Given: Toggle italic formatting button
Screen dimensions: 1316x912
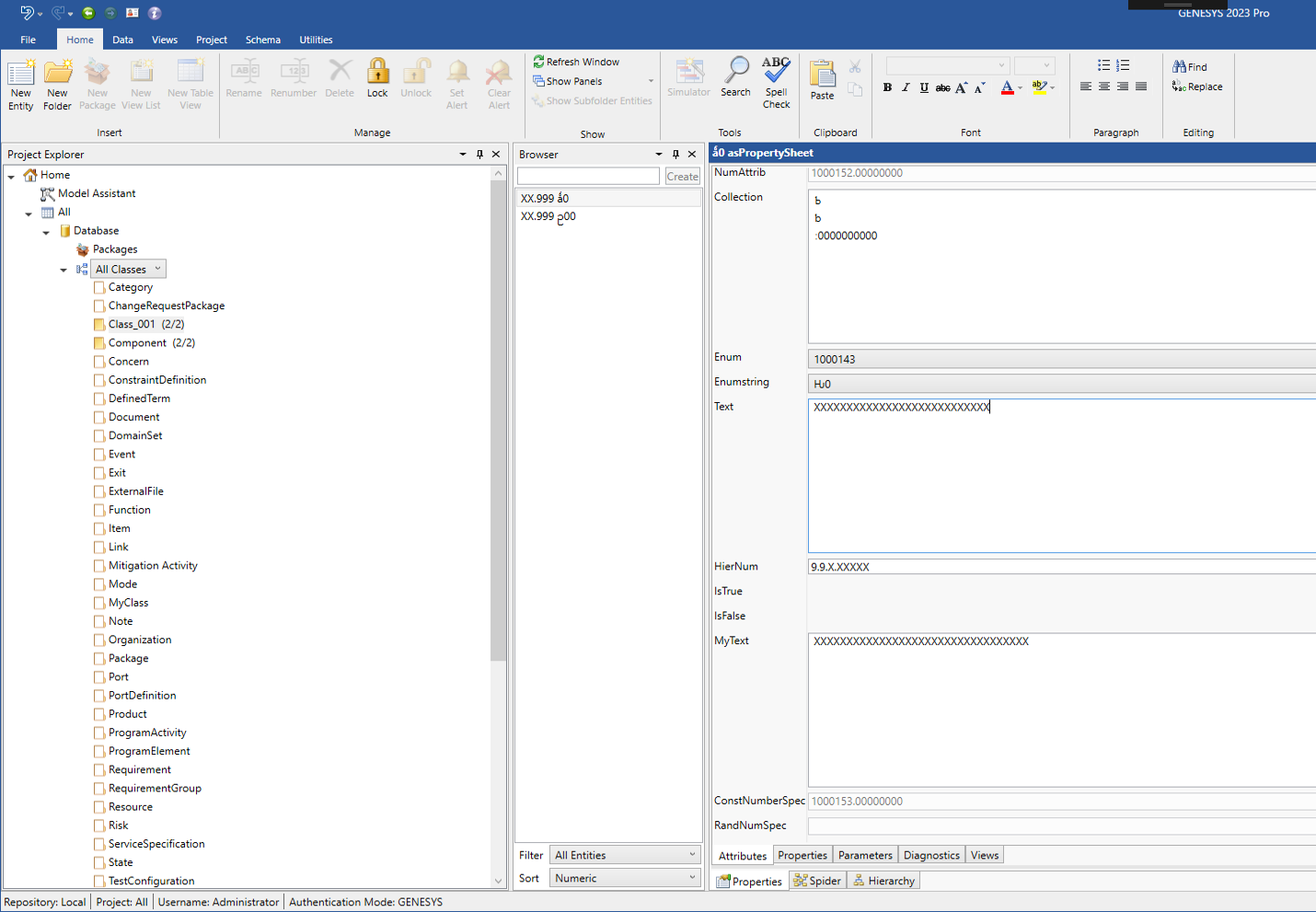Looking at the screenshot, I should [x=906, y=87].
